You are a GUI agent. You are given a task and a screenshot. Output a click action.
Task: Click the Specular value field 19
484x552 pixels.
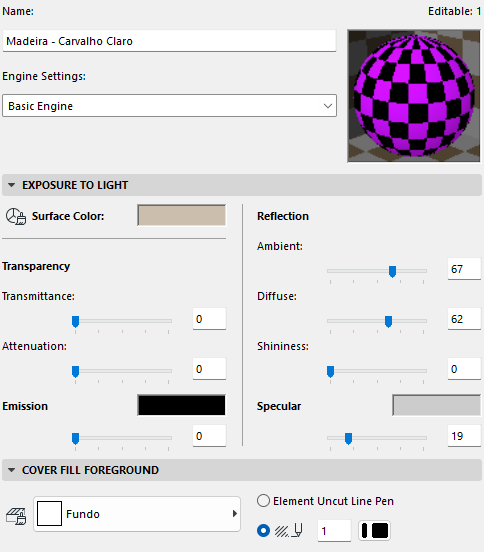[x=464, y=436]
